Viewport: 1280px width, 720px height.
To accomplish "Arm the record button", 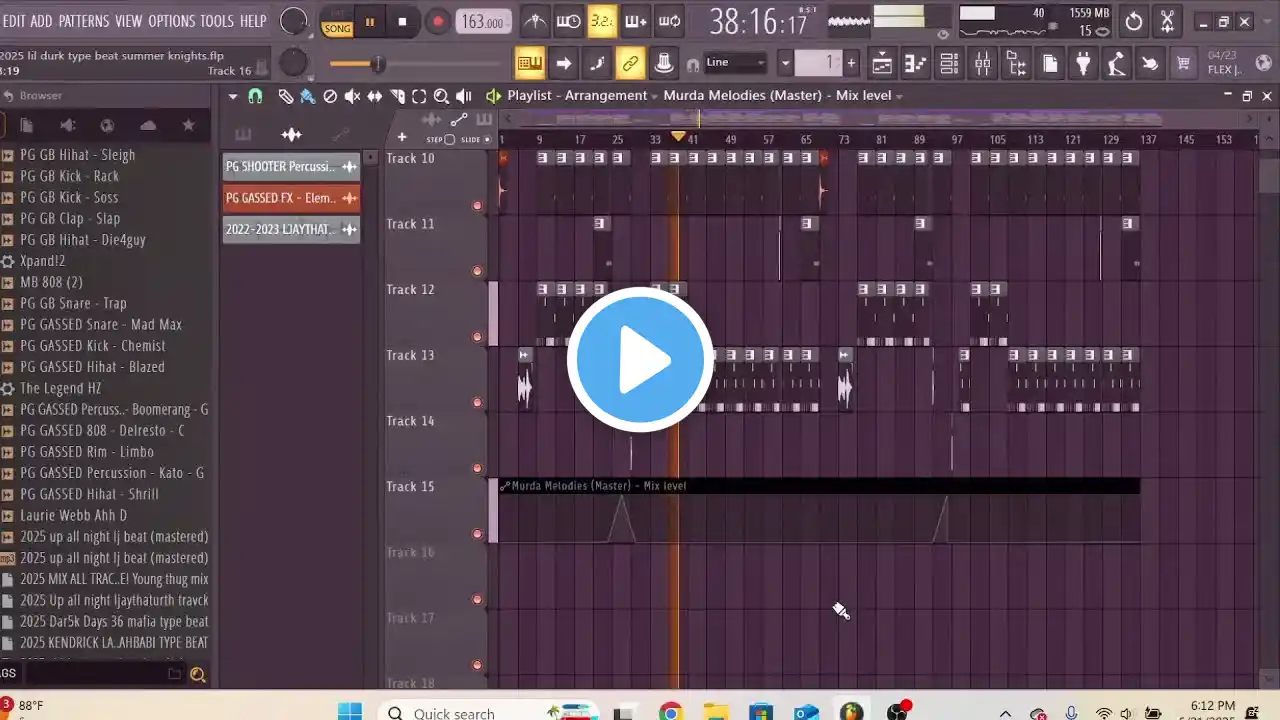I will pyautogui.click(x=437, y=21).
